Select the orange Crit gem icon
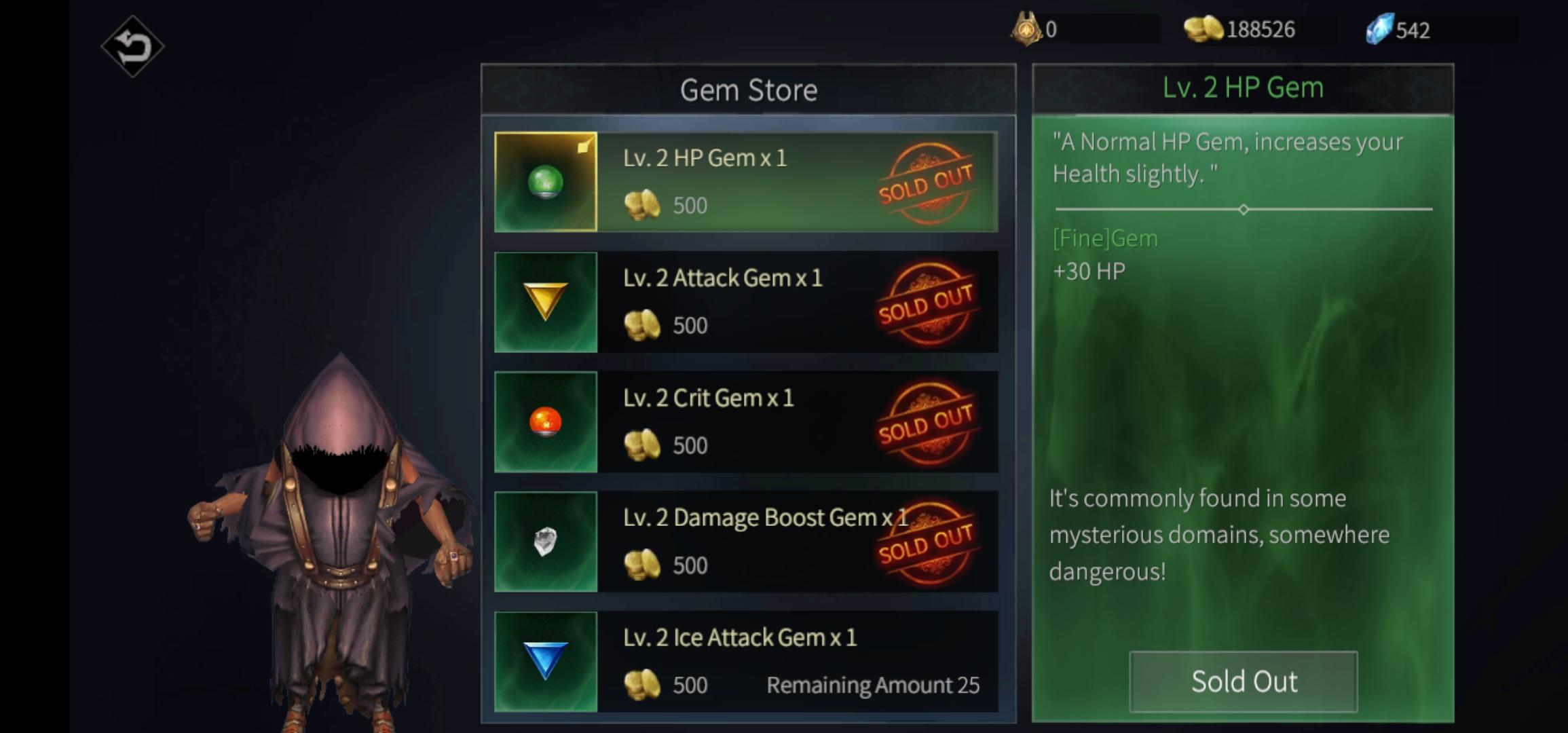Image resolution: width=1568 pixels, height=733 pixels. tap(546, 422)
